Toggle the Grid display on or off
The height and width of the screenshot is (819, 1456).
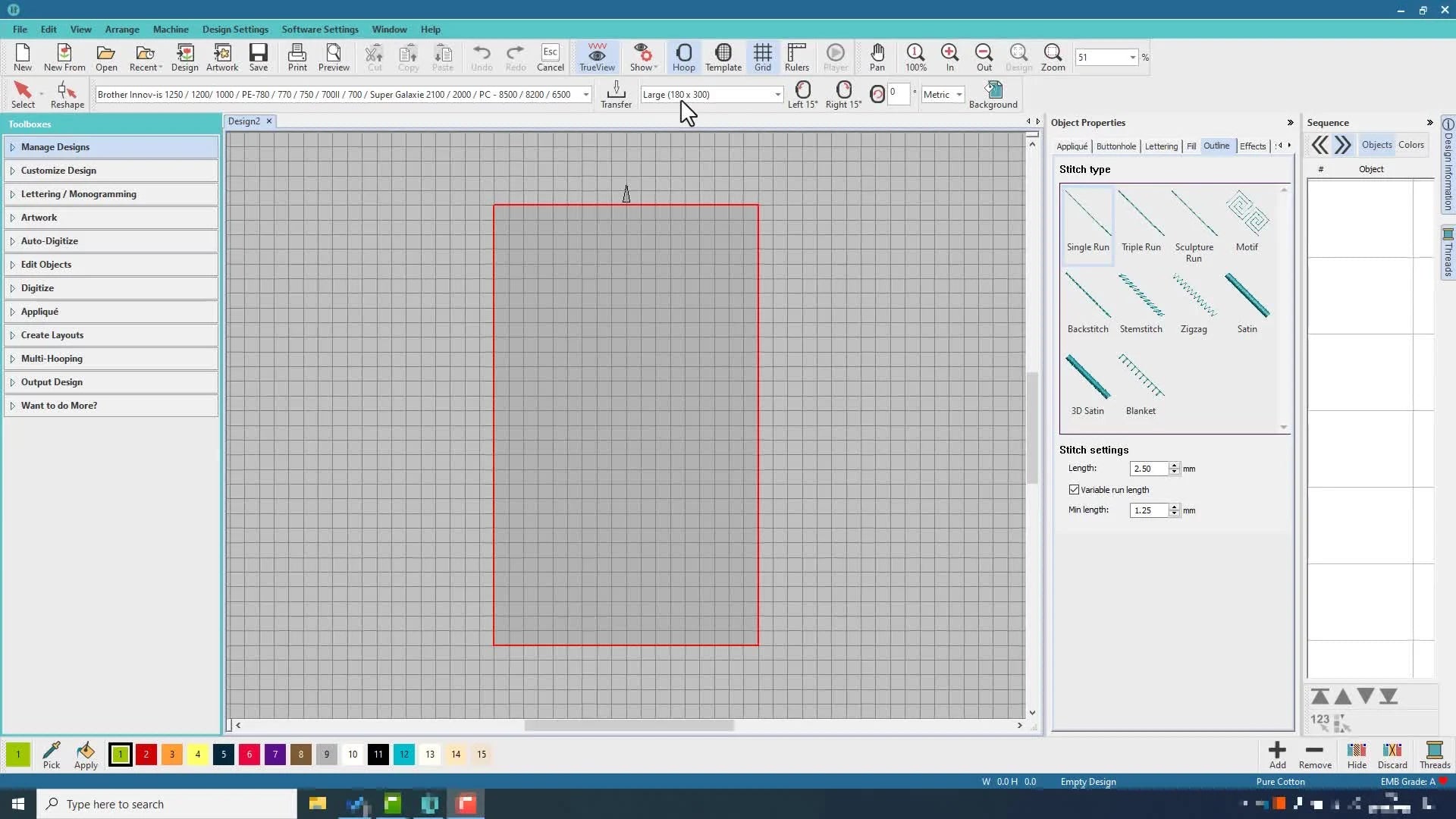click(x=762, y=57)
